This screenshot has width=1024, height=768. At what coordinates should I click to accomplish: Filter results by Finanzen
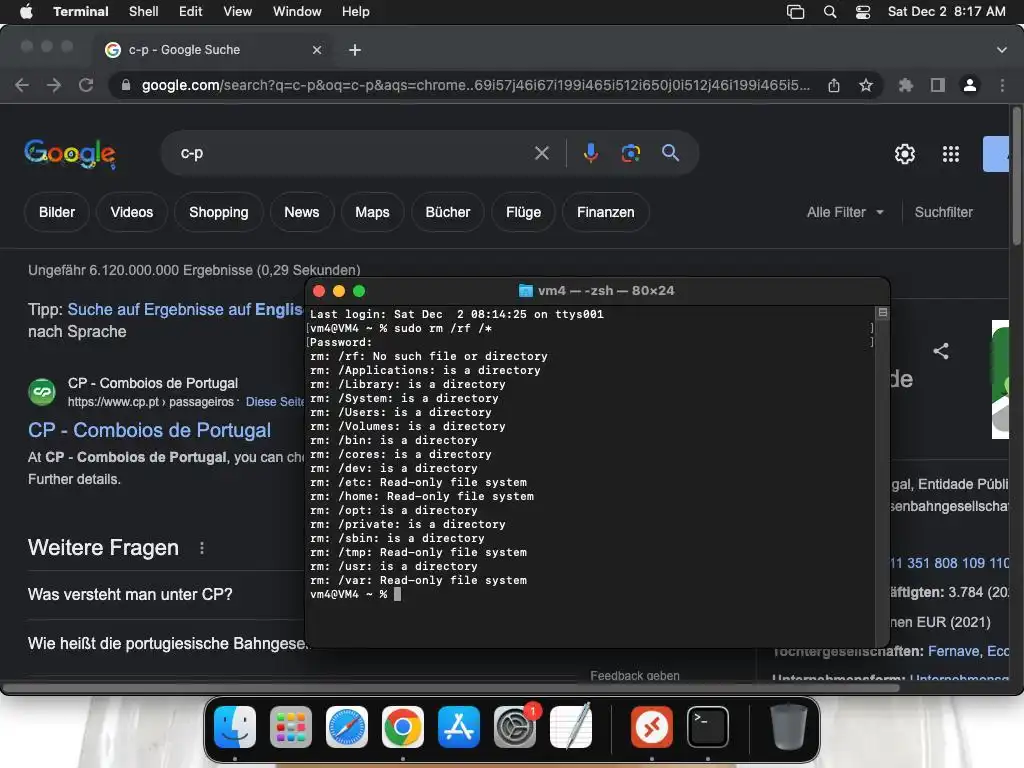pyautogui.click(x=605, y=212)
